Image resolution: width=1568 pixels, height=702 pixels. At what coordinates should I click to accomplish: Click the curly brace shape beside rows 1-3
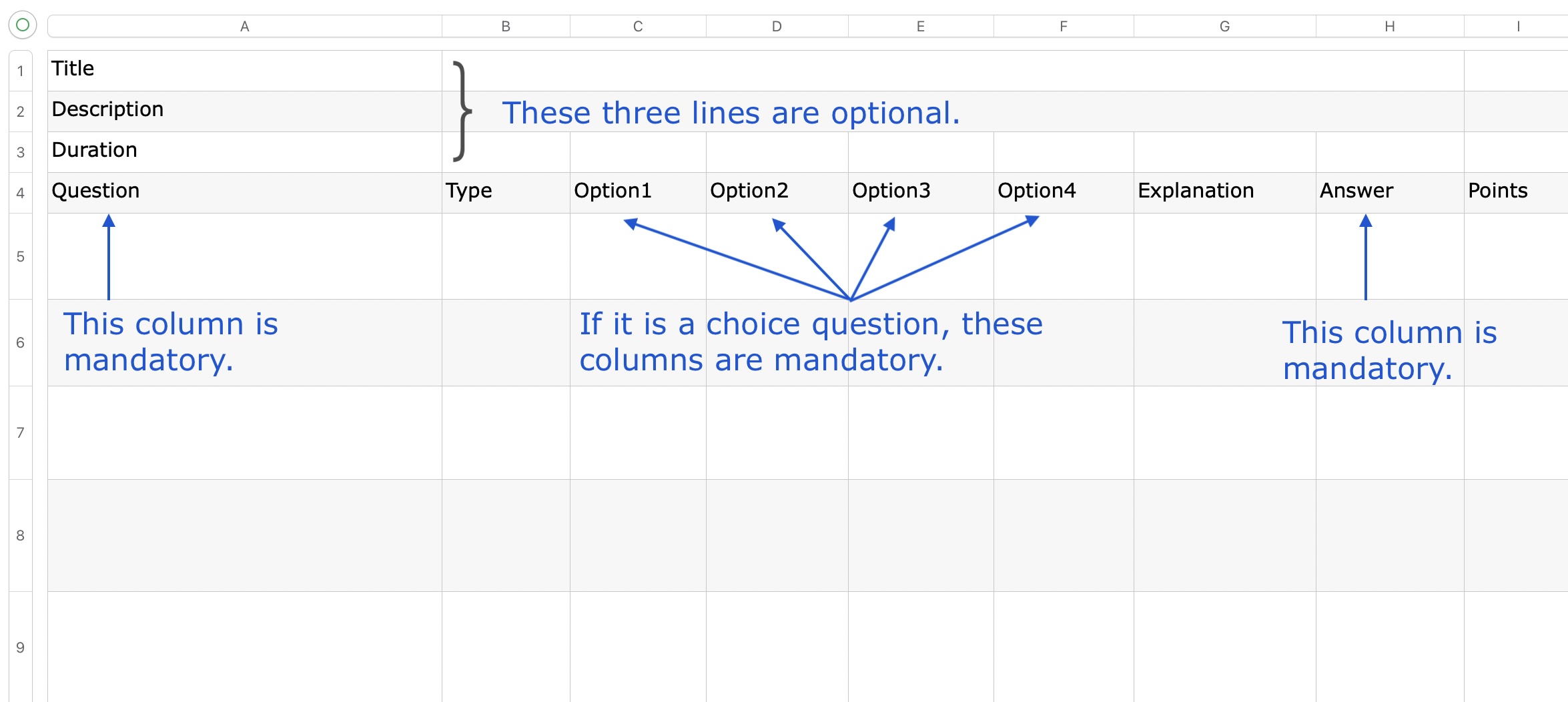462,111
